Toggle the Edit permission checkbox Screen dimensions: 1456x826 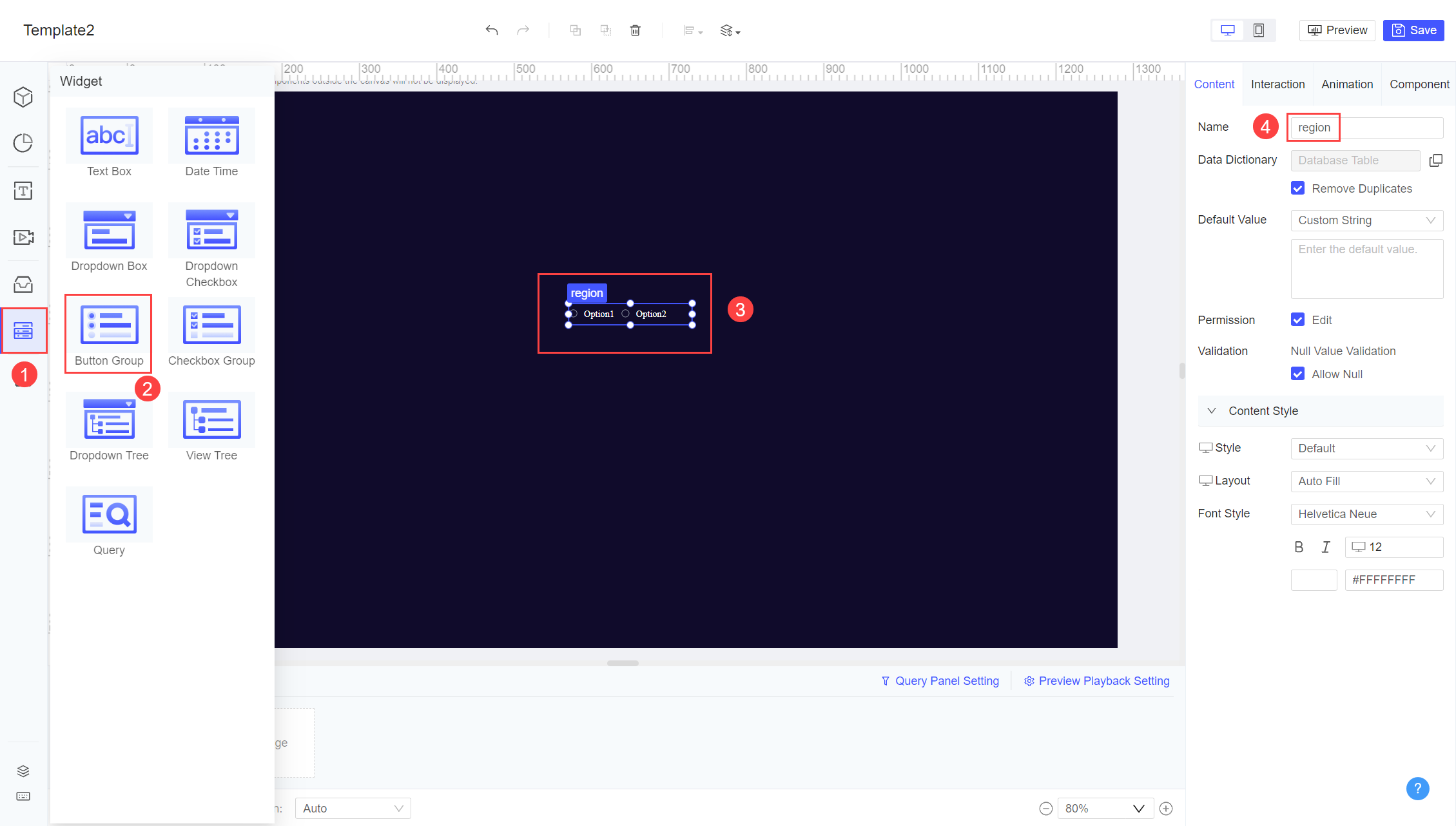click(x=1298, y=320)
